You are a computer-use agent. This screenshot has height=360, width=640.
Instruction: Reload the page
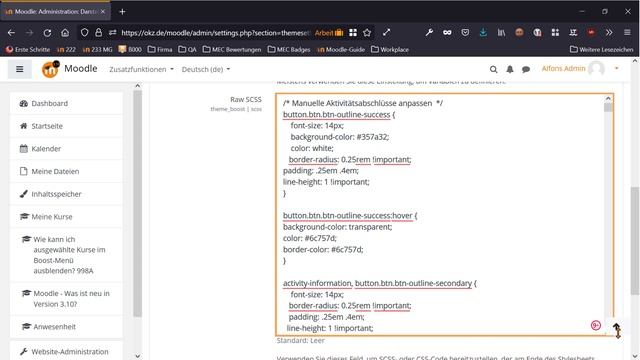(47, 33)
